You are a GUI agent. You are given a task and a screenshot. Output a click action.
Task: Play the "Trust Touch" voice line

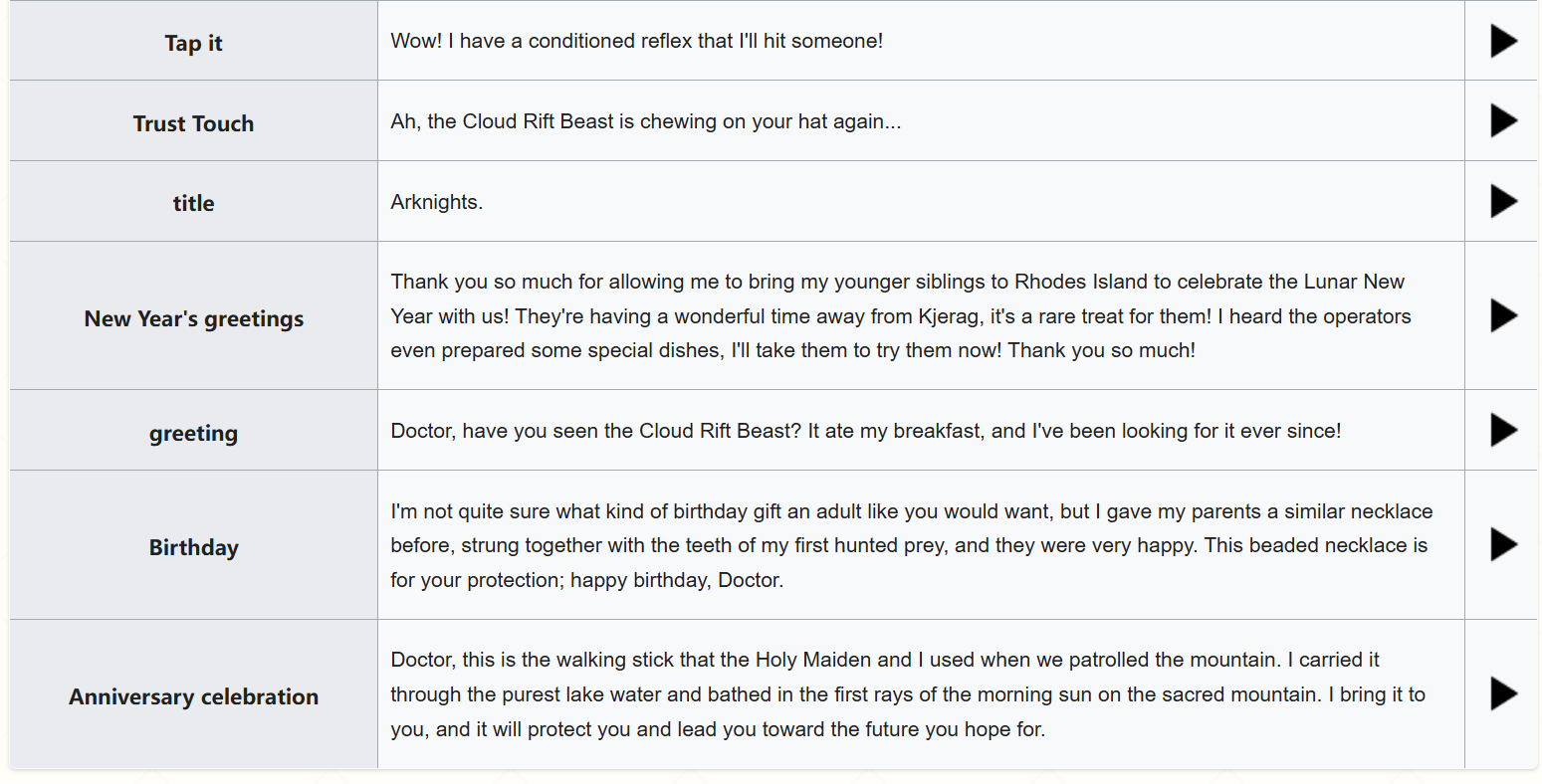[x=1502, y=121]
